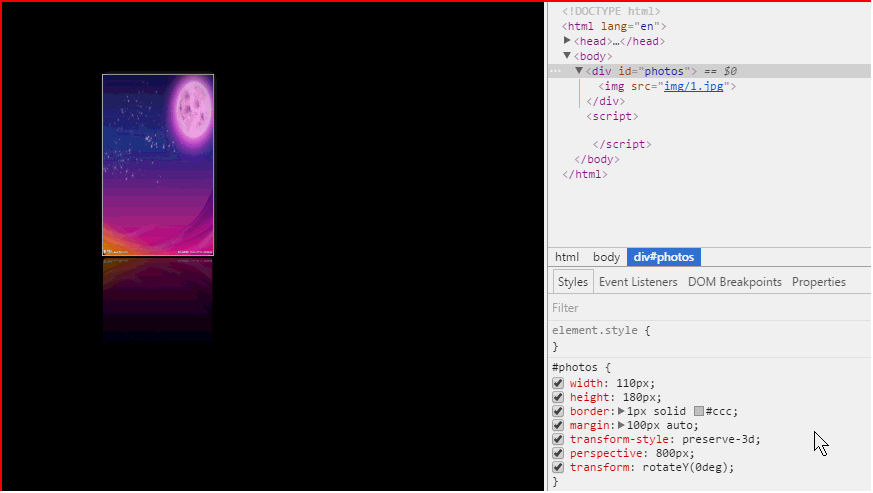Open the DOM Breakpoints tab
This screenshot has height=493, width=873.
point(734,282)
